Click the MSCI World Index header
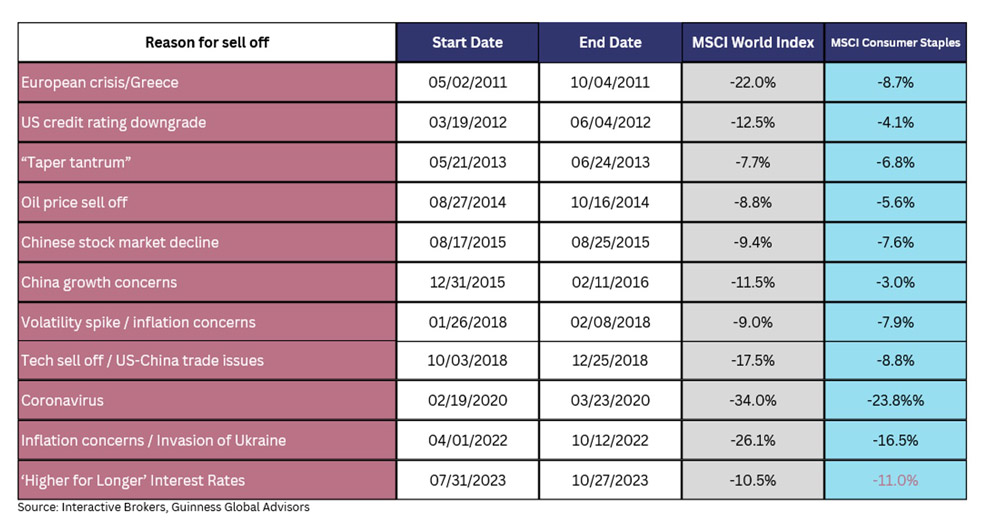1000x525 pixels. pos(753,43)
